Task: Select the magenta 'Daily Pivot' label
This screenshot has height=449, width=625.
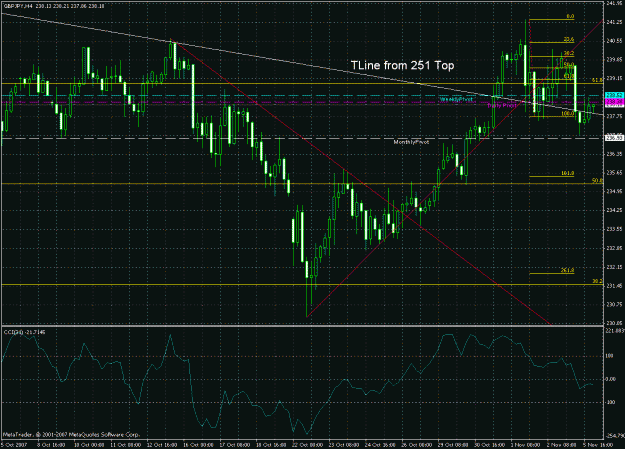Action: point(501,106)
